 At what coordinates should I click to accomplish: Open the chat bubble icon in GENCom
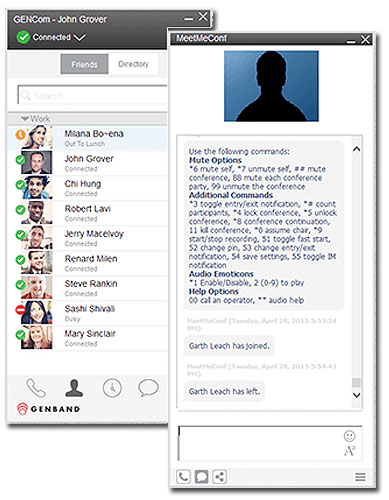point(148,388)
